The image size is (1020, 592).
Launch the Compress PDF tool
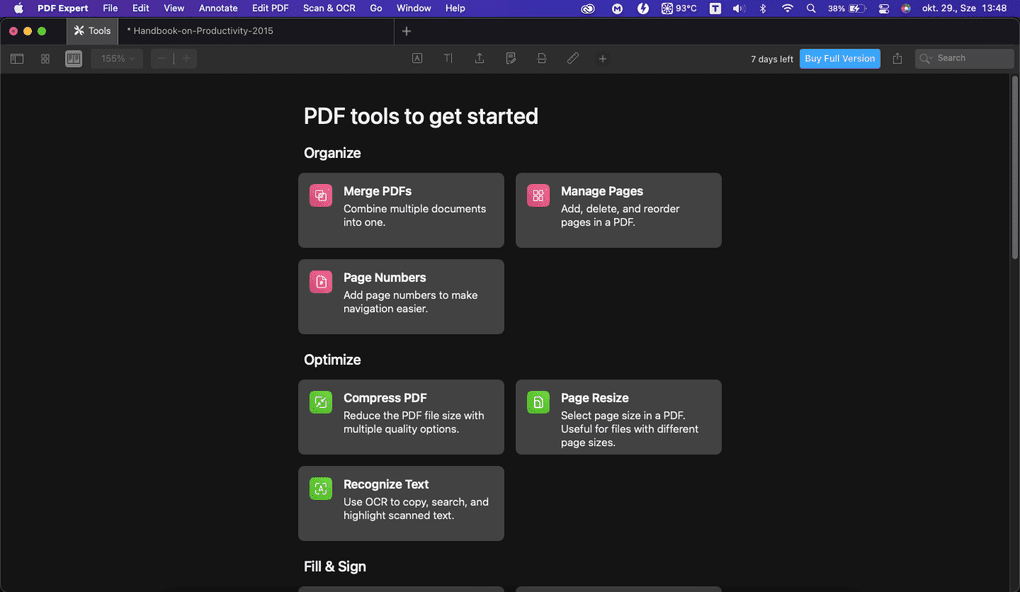(400, 416)
